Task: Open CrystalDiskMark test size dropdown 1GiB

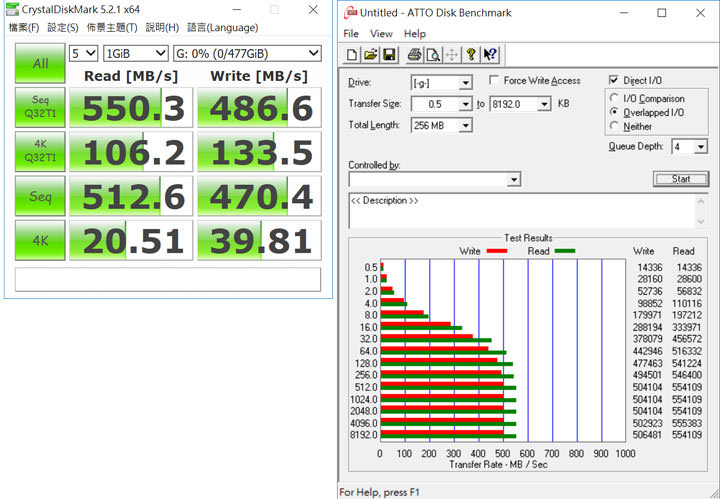Action: pyautogui.click(x=135, y=54)
